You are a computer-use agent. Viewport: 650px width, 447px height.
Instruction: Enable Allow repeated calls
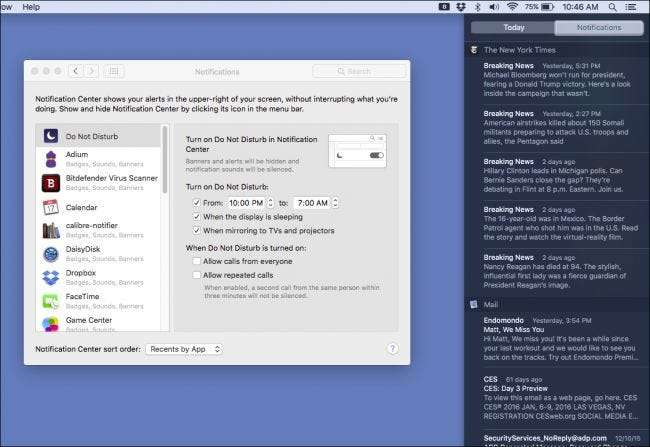(x=196, y=275)
